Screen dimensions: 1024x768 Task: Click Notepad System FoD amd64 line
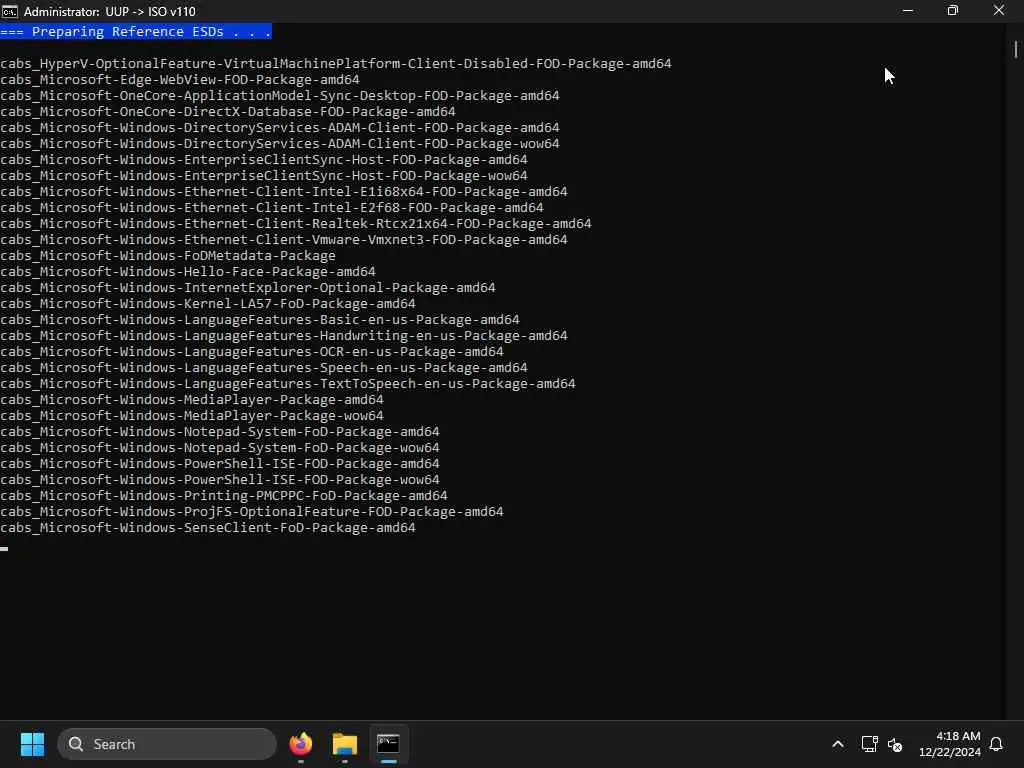click(x=220, y=432)
